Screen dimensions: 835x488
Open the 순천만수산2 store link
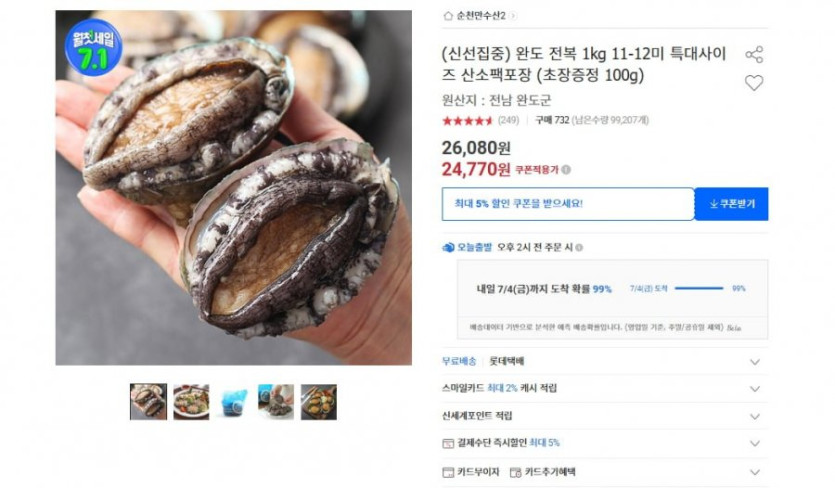(481, 16)
